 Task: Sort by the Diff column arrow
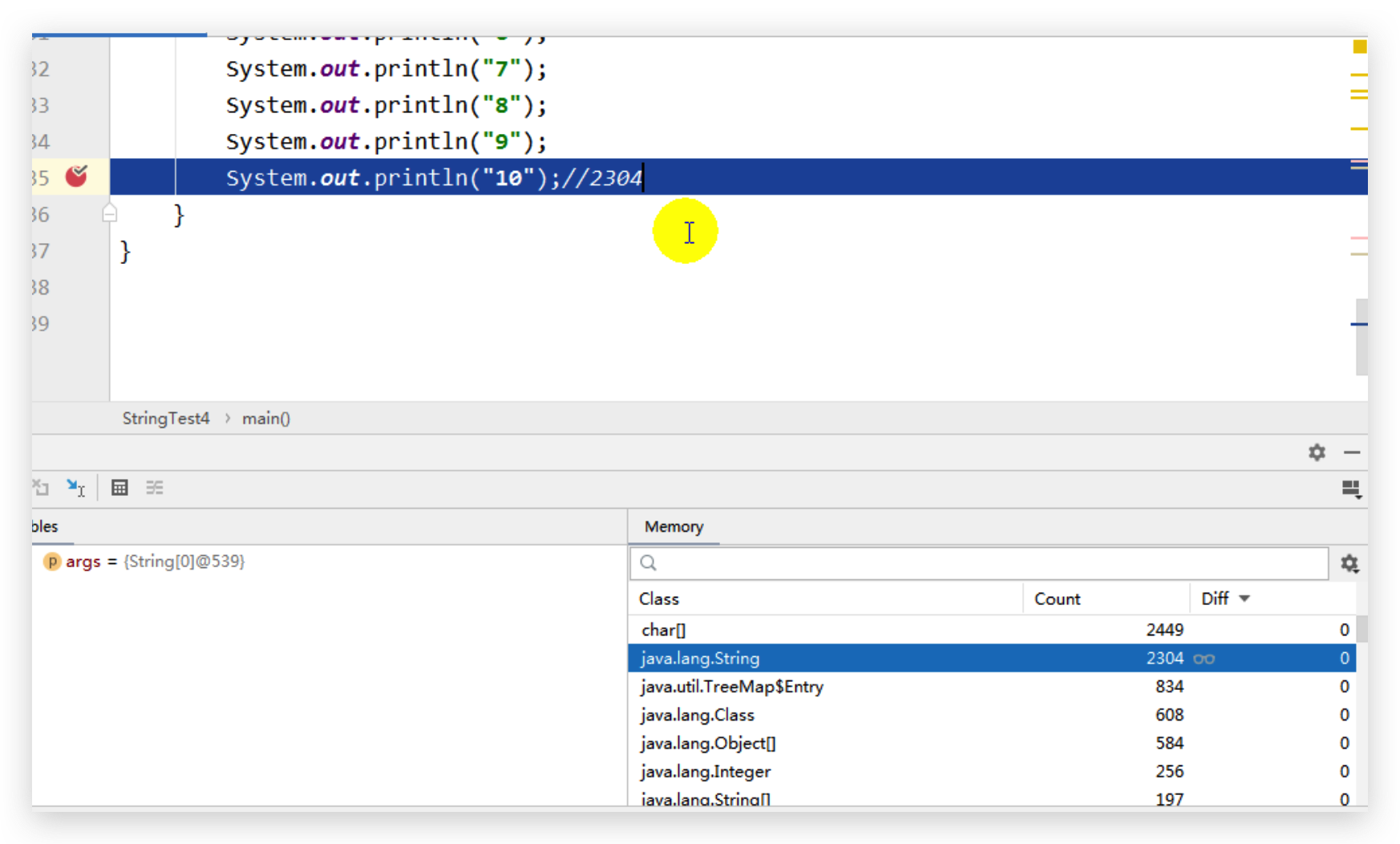point(1244,599)
